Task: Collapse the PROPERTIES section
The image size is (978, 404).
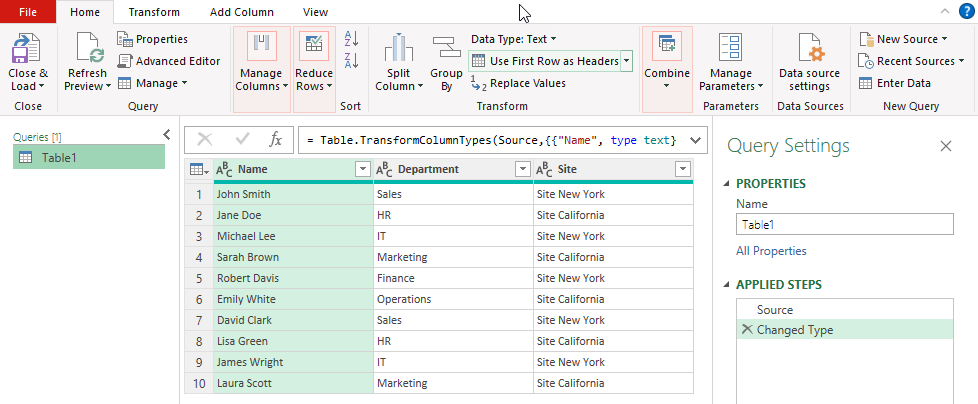Action: pos(726,184)
